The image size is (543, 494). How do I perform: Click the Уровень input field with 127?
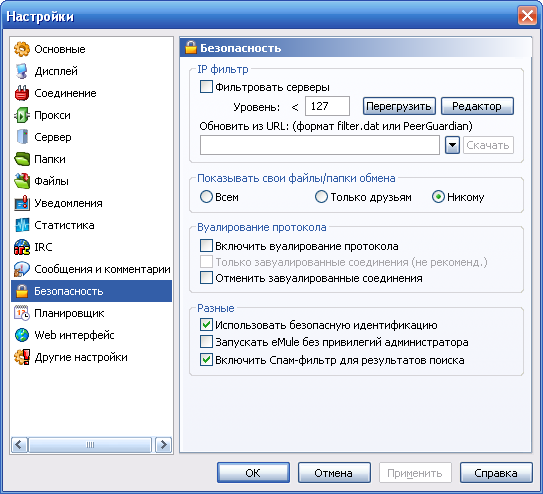[x=327, y=106]
